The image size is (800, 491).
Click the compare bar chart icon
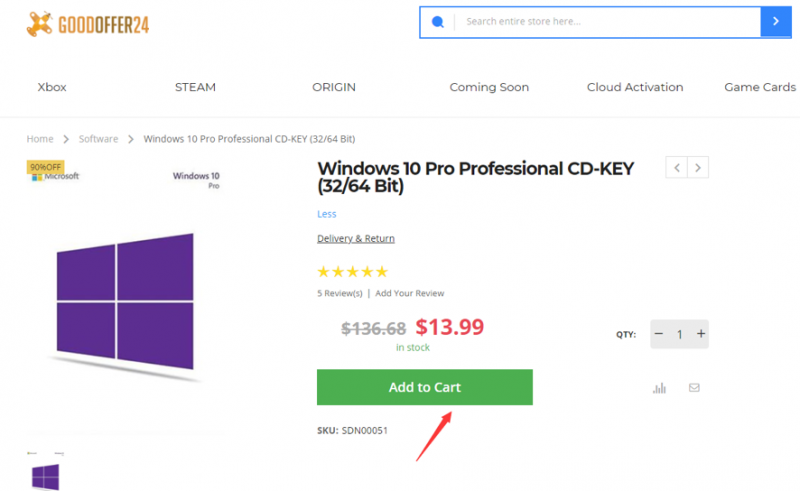click(x=659, y=388)
